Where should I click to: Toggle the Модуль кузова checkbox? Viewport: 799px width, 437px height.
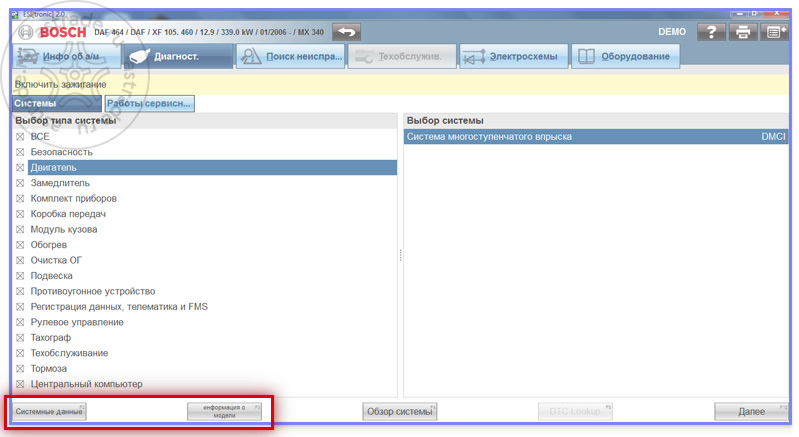(20, 229)
